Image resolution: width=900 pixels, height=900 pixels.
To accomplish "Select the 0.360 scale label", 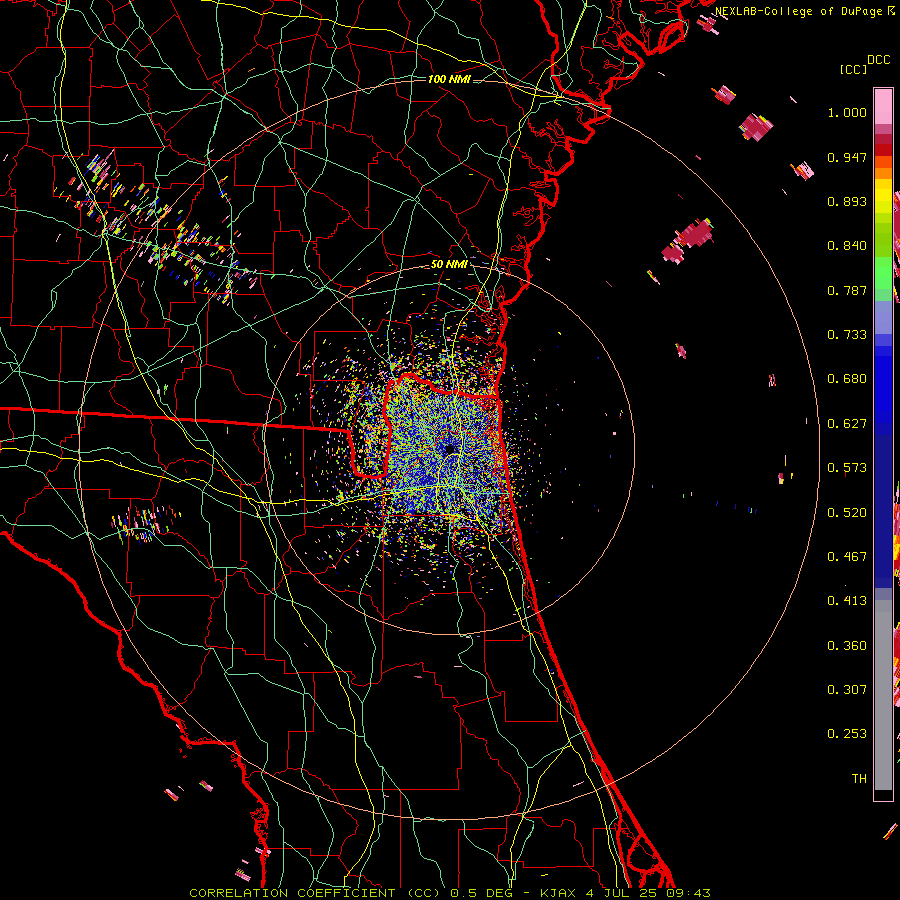I will [x=847, y=646].
